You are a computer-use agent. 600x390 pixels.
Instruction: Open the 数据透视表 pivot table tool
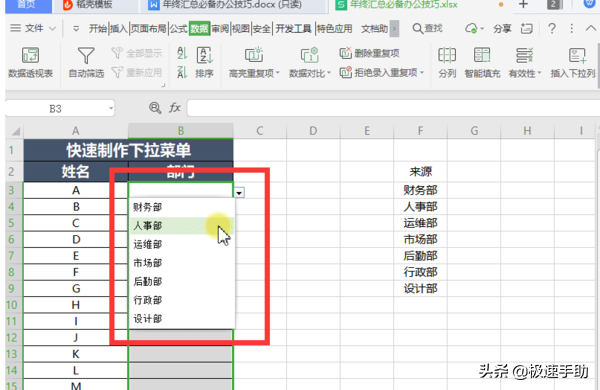point(30,62)
